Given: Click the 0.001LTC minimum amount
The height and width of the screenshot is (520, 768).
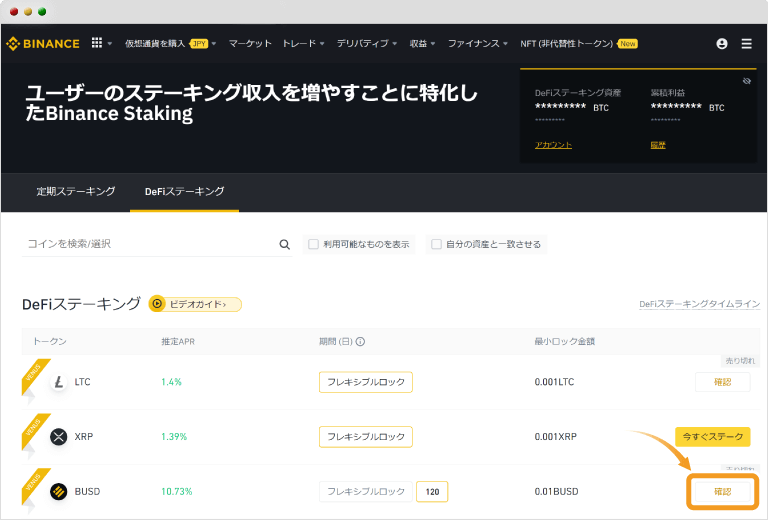Looking at the screenshot, I should tap(554, 382).
